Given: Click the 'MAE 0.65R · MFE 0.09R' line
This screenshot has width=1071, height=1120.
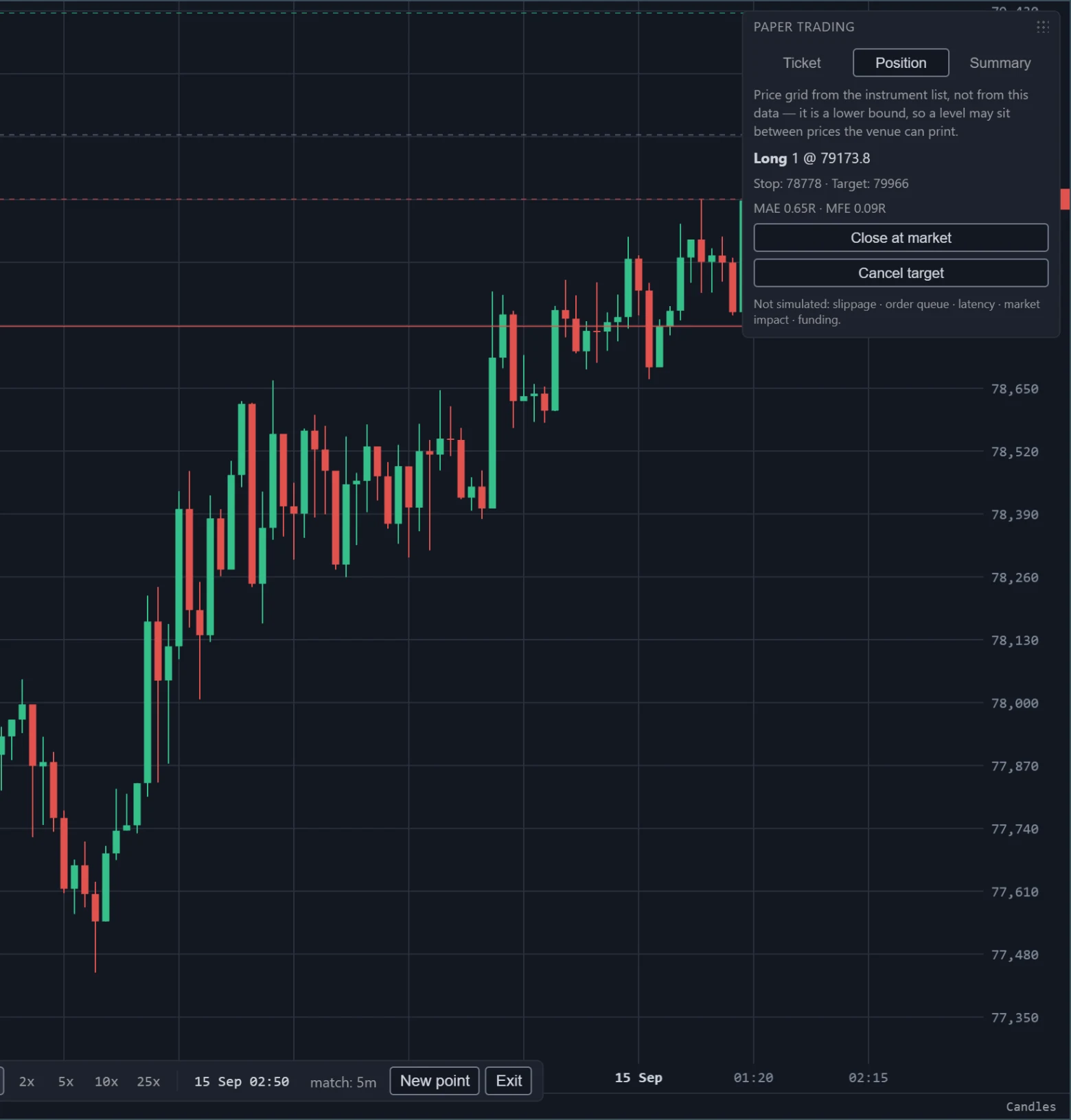Looking at the screenshot, I should click(x=820, y=209).
